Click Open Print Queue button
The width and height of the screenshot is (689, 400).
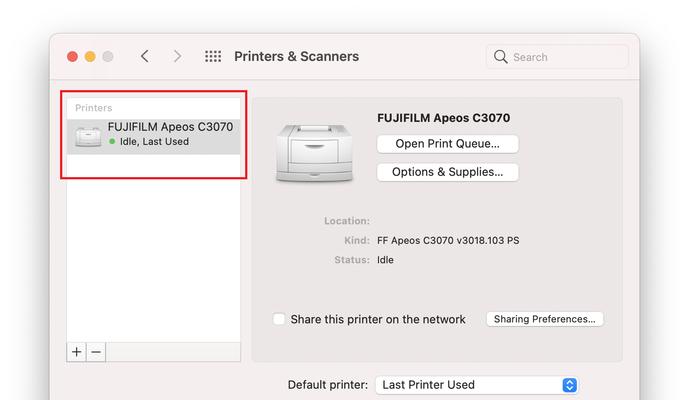coord(447,144)
